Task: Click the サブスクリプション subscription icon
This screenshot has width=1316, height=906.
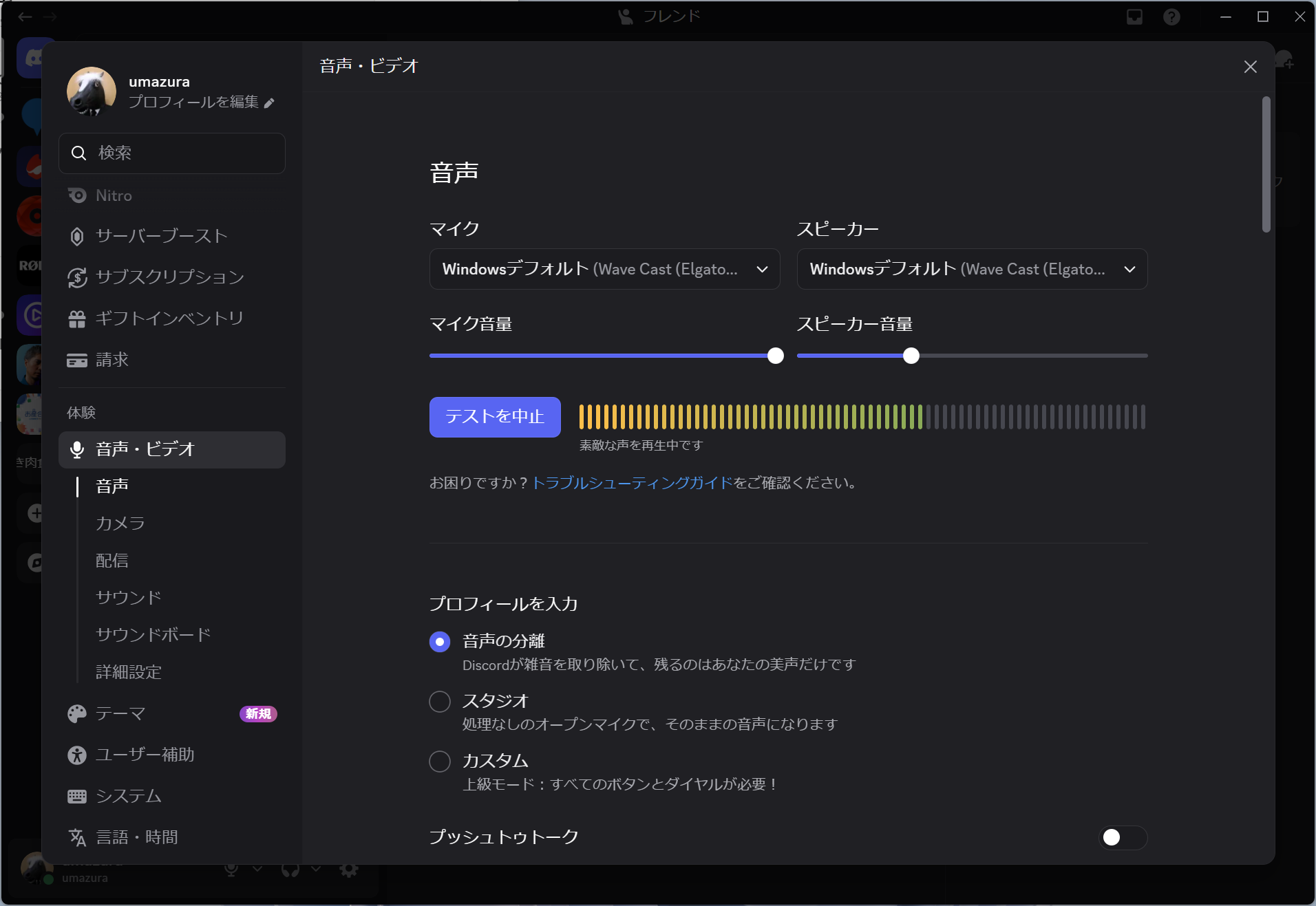Action: click(x=77, y=277)
